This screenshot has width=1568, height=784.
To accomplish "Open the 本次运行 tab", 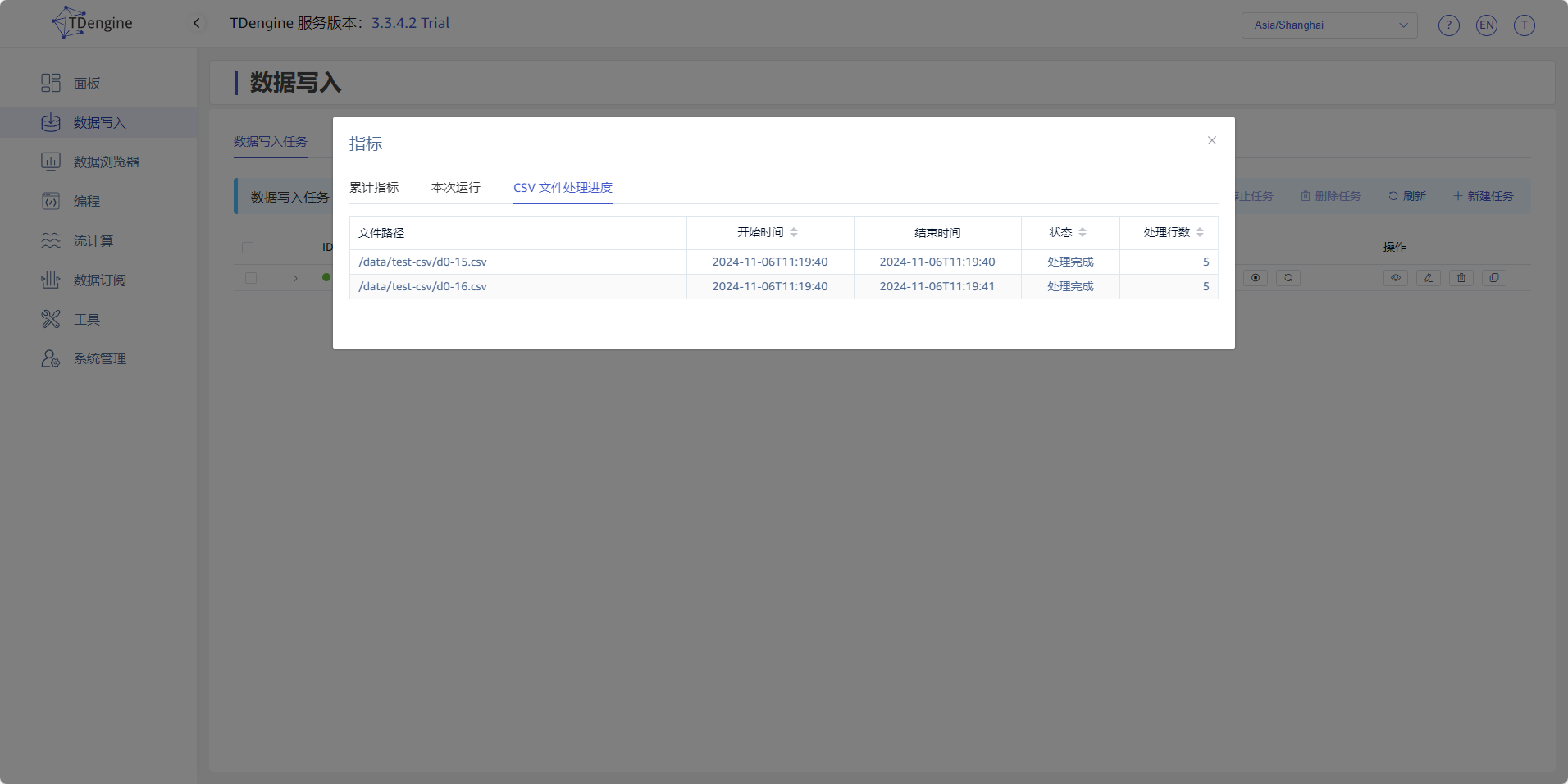I will (x=456, y=188).
